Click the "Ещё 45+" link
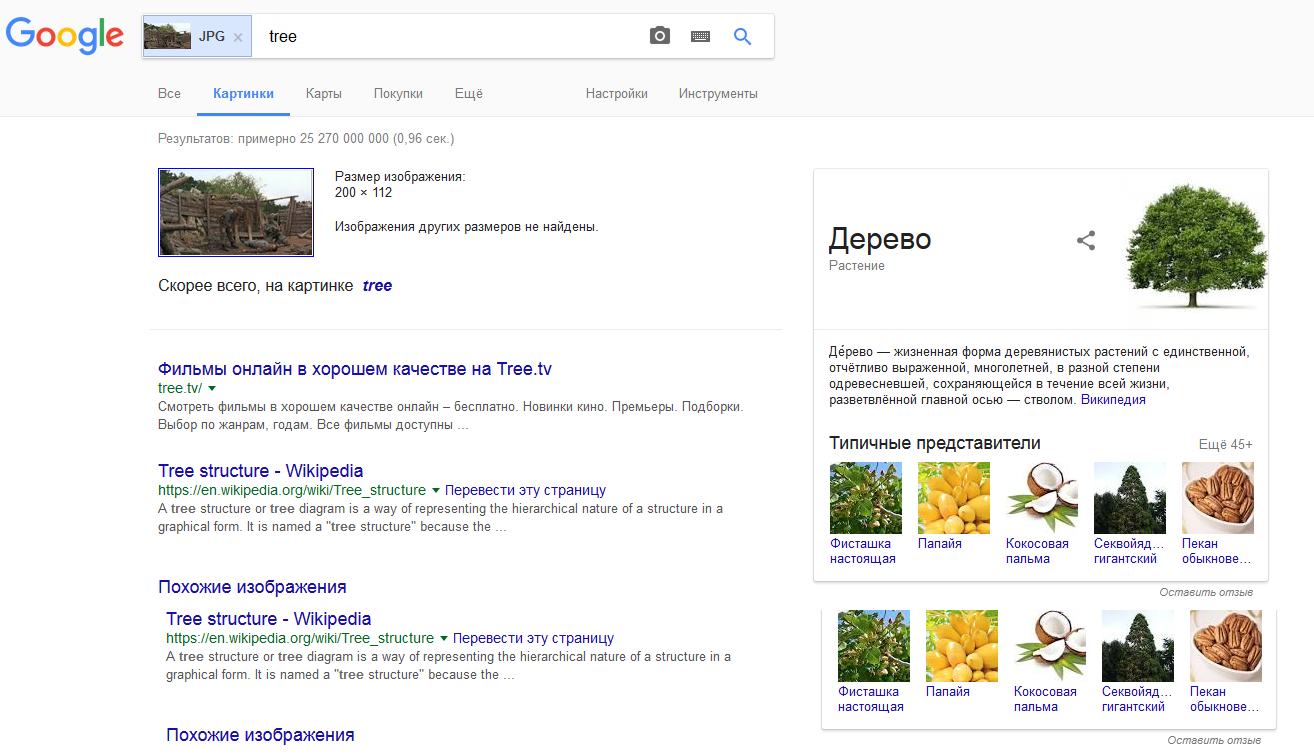Viewport: 1314px width, 755px height. click(x=1226, y=444)
